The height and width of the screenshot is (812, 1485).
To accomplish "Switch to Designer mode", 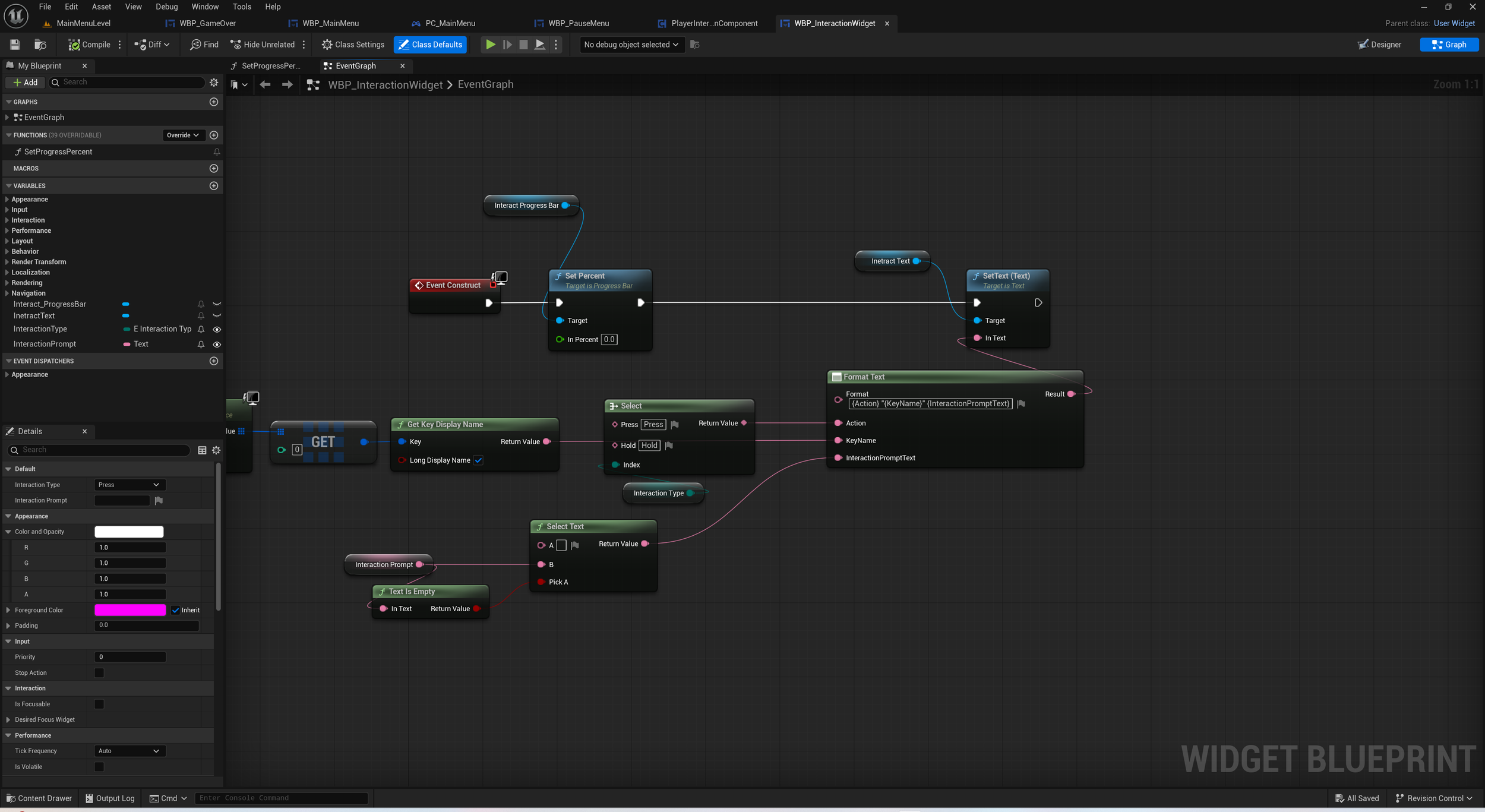I will (x=1379, y=45).
